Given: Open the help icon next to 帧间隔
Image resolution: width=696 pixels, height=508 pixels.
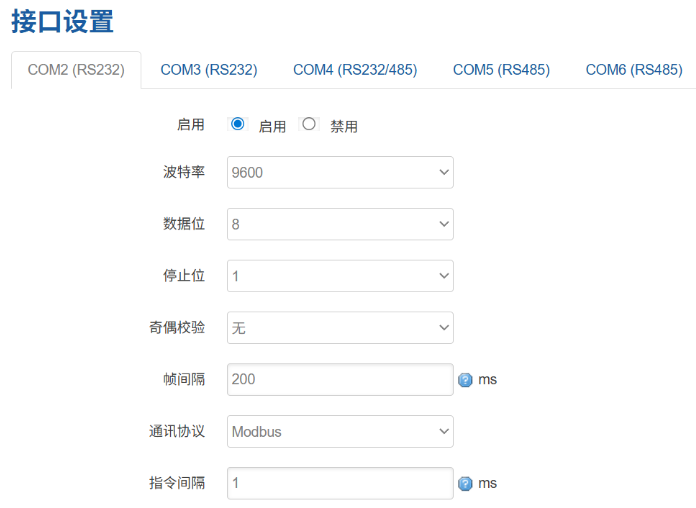Looking at the screenshot, I should [465, 380].
